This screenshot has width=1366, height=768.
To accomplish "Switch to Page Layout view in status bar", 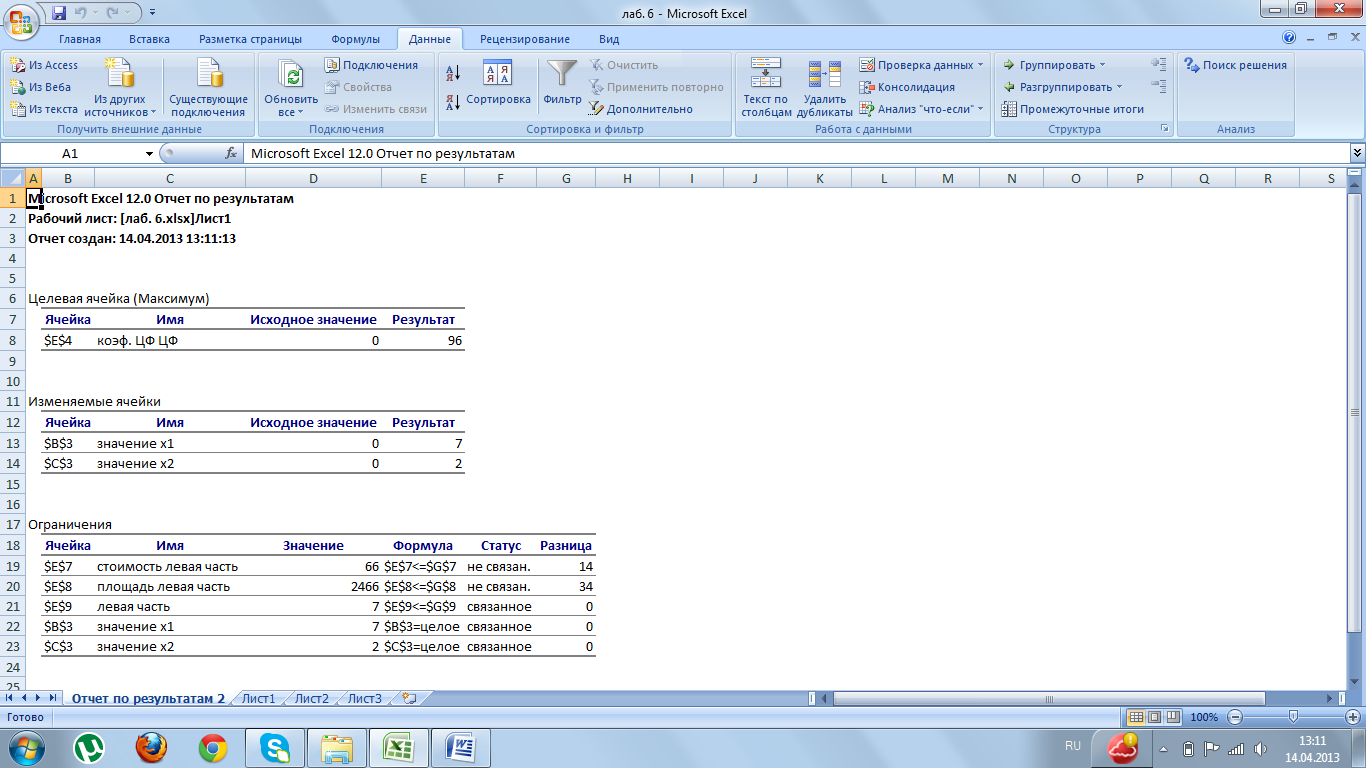I will 1154,718.
